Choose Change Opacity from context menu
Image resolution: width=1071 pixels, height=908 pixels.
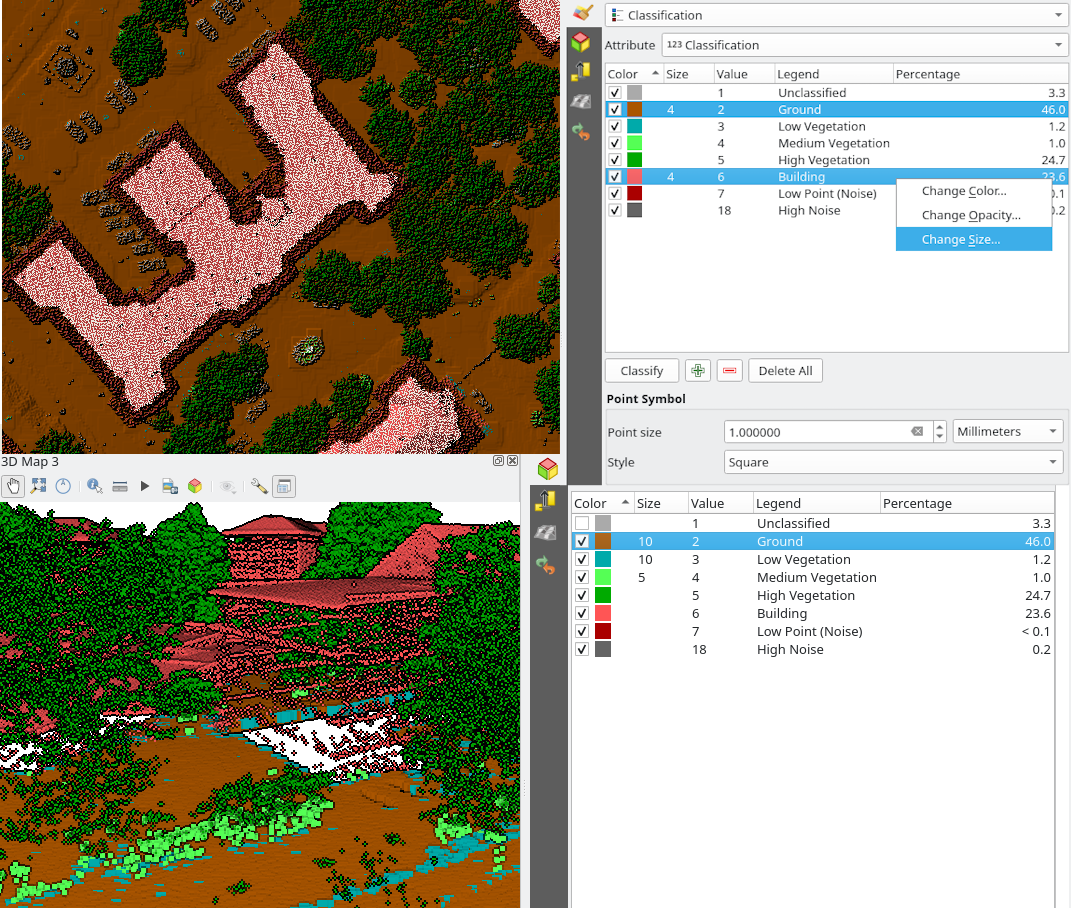click(x=970, y=215)
